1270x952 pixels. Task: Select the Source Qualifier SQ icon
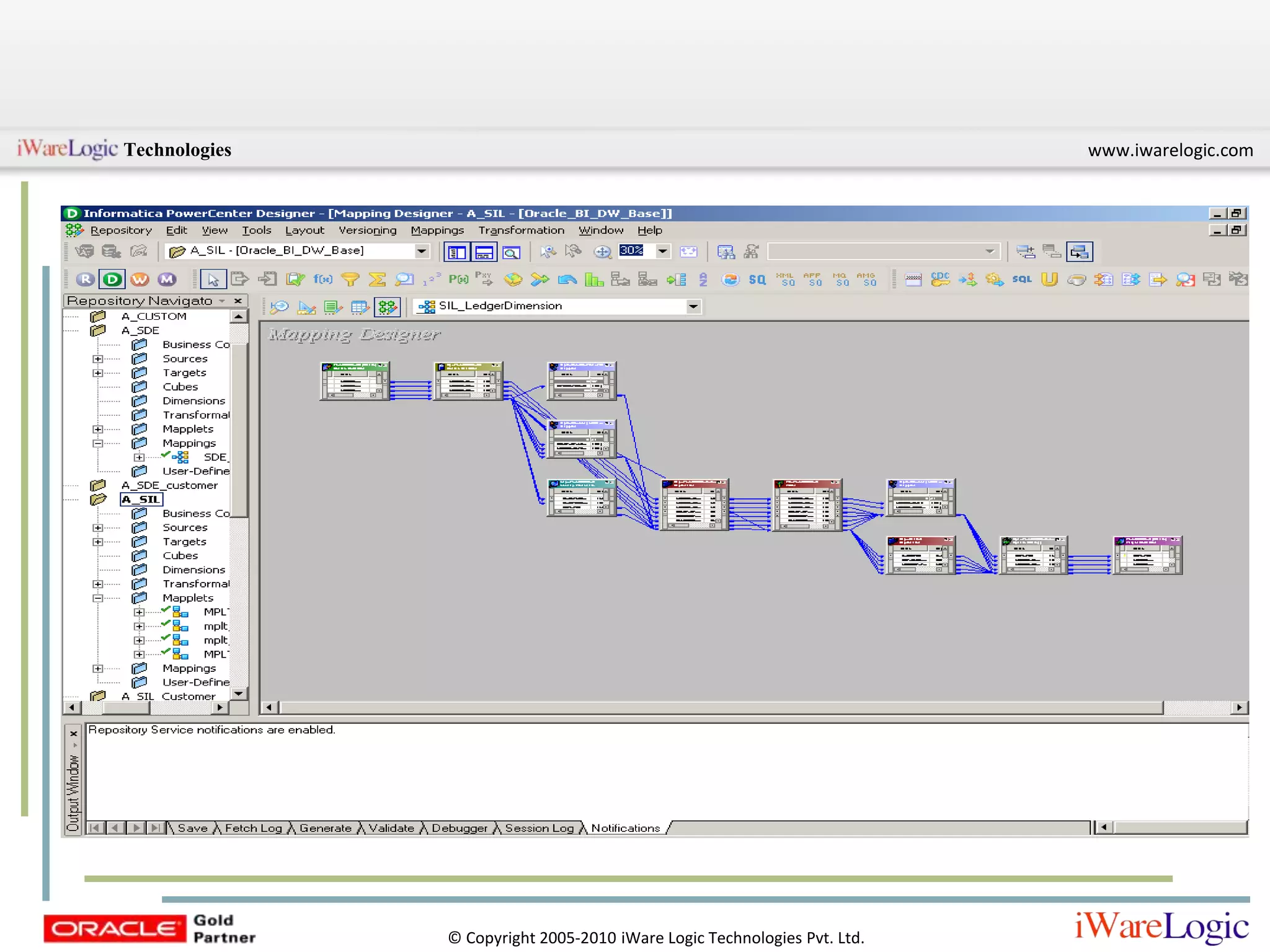click(757, 280)
